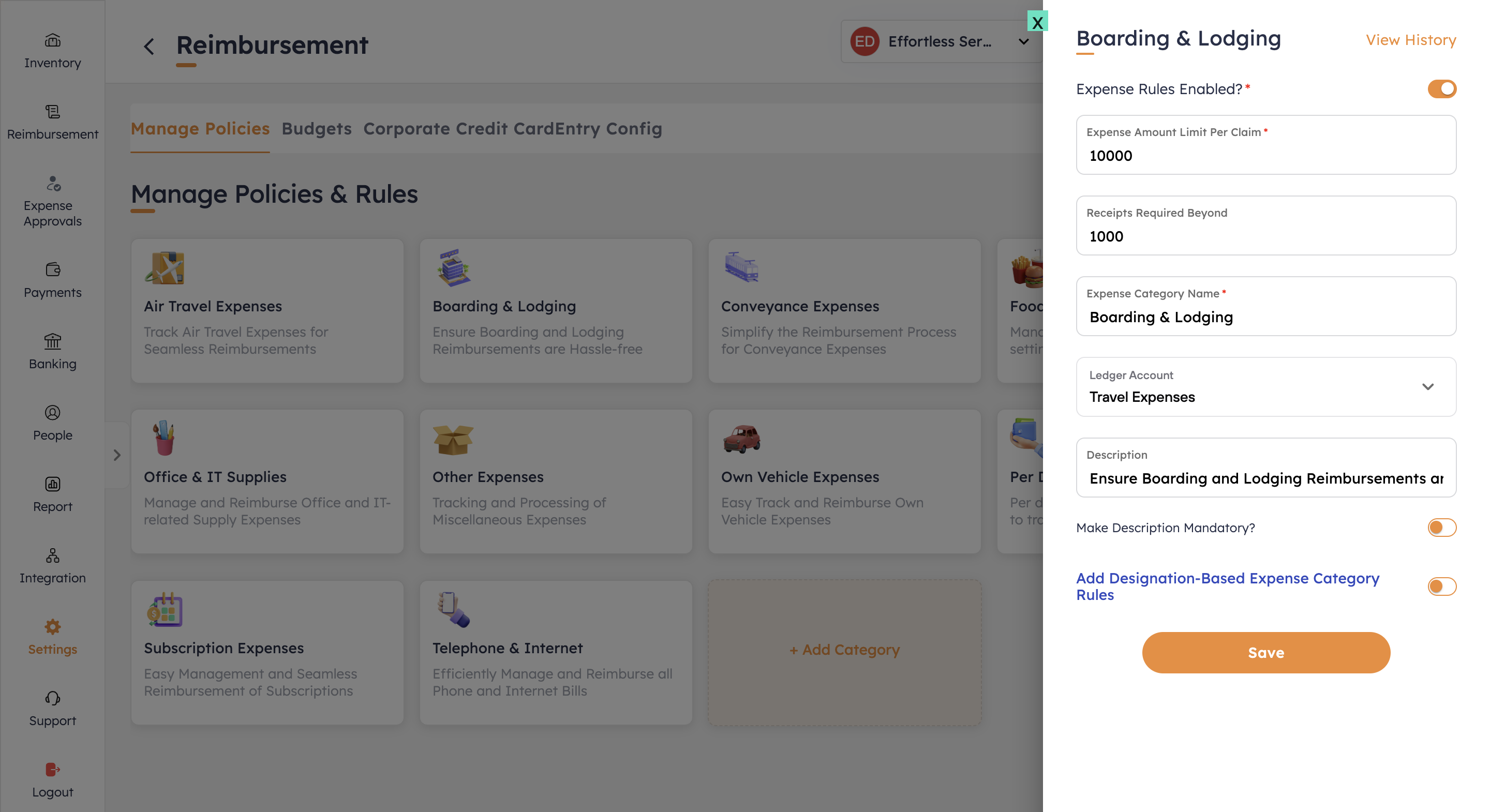Expand the Ledger Account dropdown

[x=1427, y=387]
